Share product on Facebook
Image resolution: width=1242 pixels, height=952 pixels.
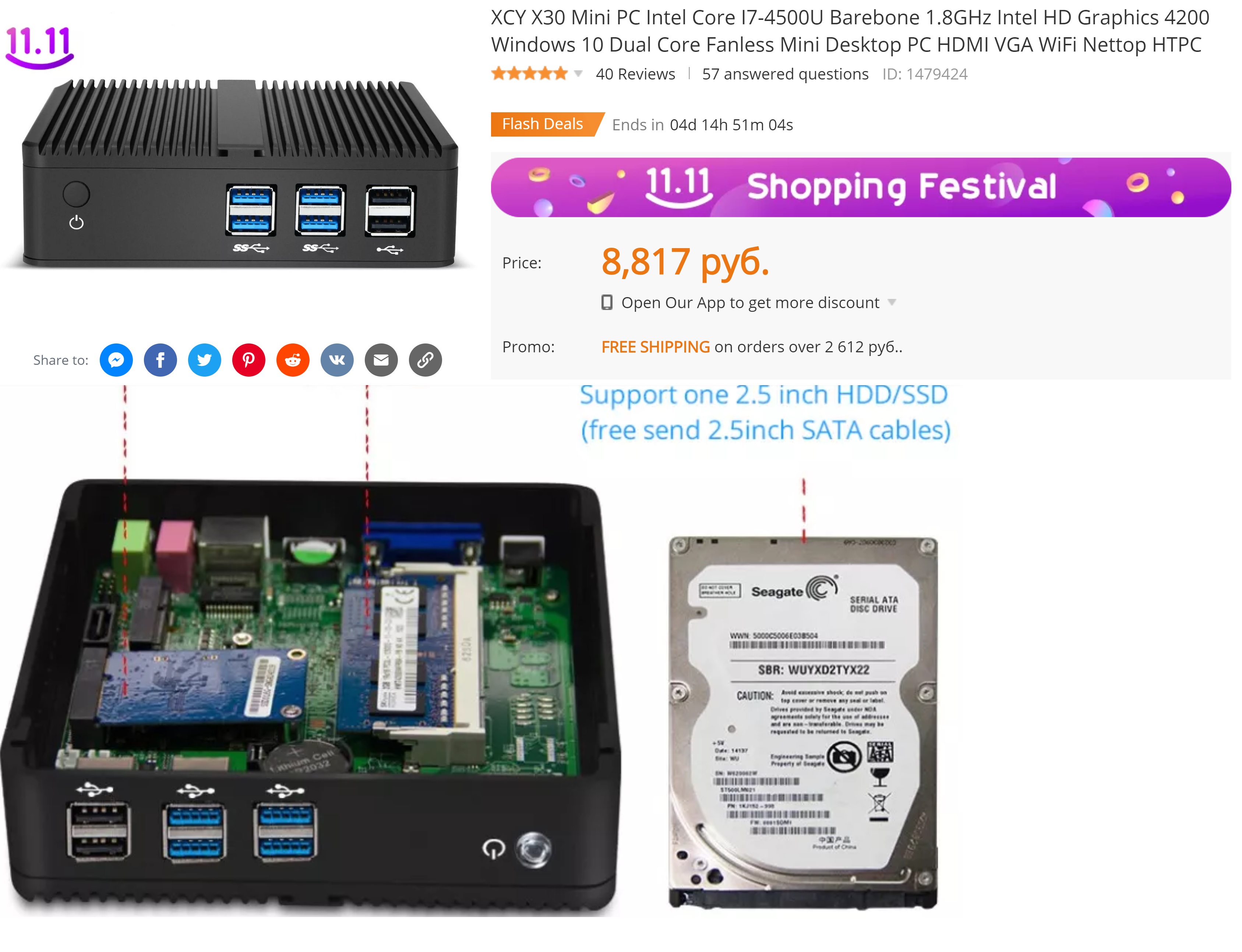pyautogui.click(x=160, y=360)
